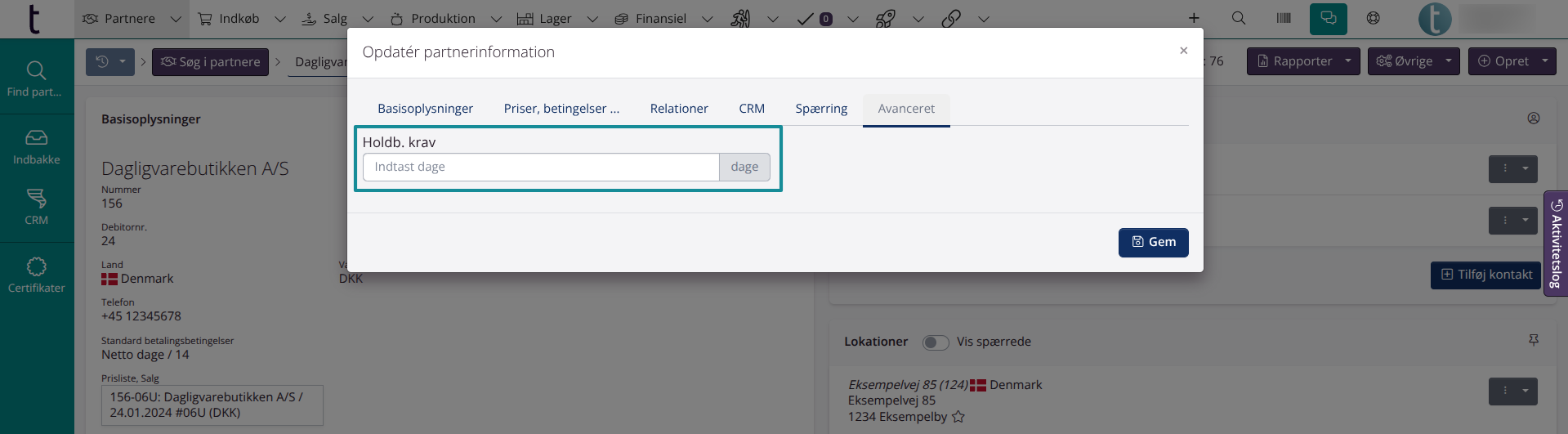
Task: Expand the Salg menu chevron
Action: pyautogui.click(x=368, y=19)
